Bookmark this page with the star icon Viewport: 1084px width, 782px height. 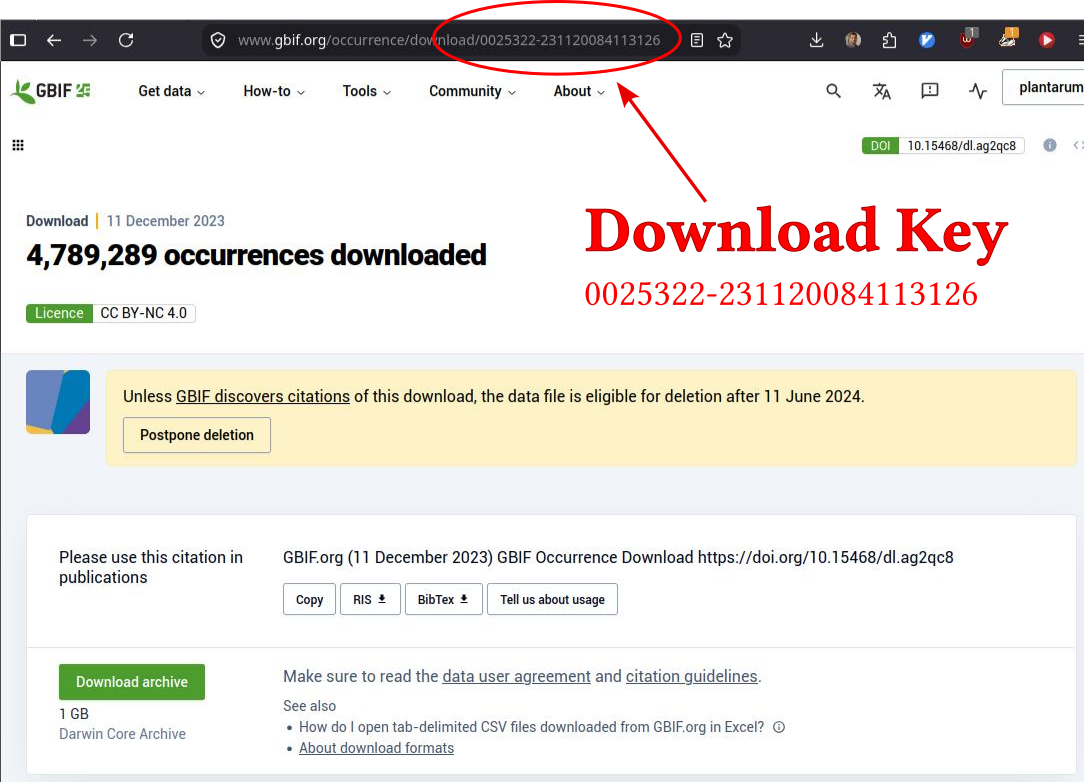725,40
